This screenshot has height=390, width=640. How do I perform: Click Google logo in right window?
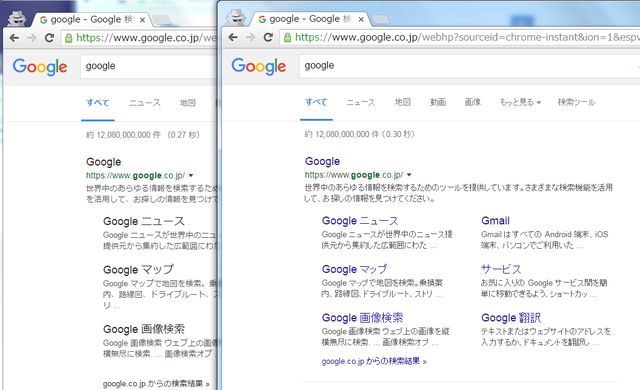(x=259, y=66)
